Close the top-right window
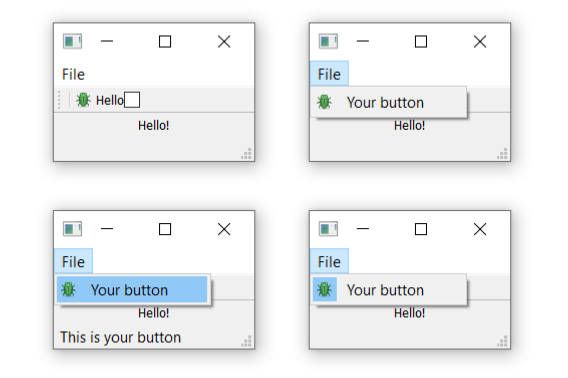The width and height of the screenshot is (568, 378). (480, 42)
